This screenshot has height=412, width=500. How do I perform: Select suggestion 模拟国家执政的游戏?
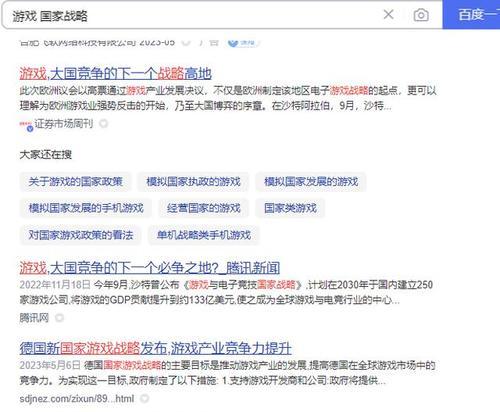click(193, 182)
